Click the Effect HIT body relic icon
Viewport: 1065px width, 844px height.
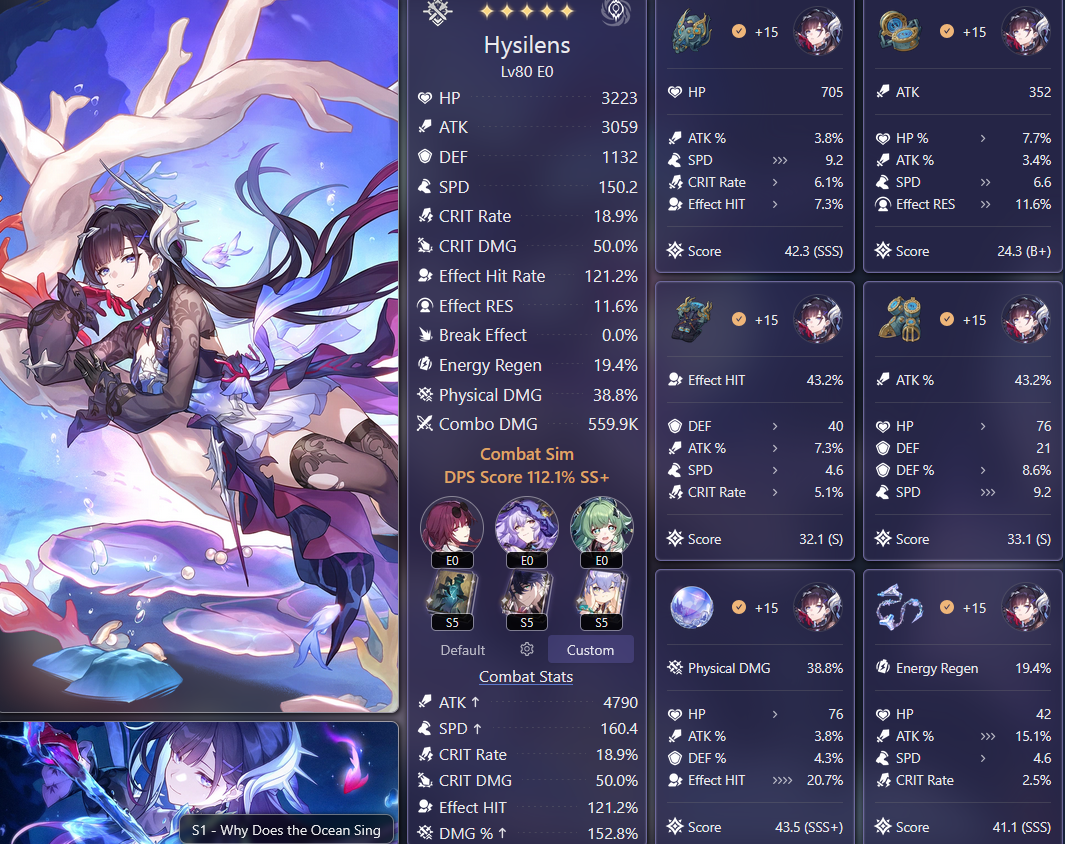coord(691,319)
